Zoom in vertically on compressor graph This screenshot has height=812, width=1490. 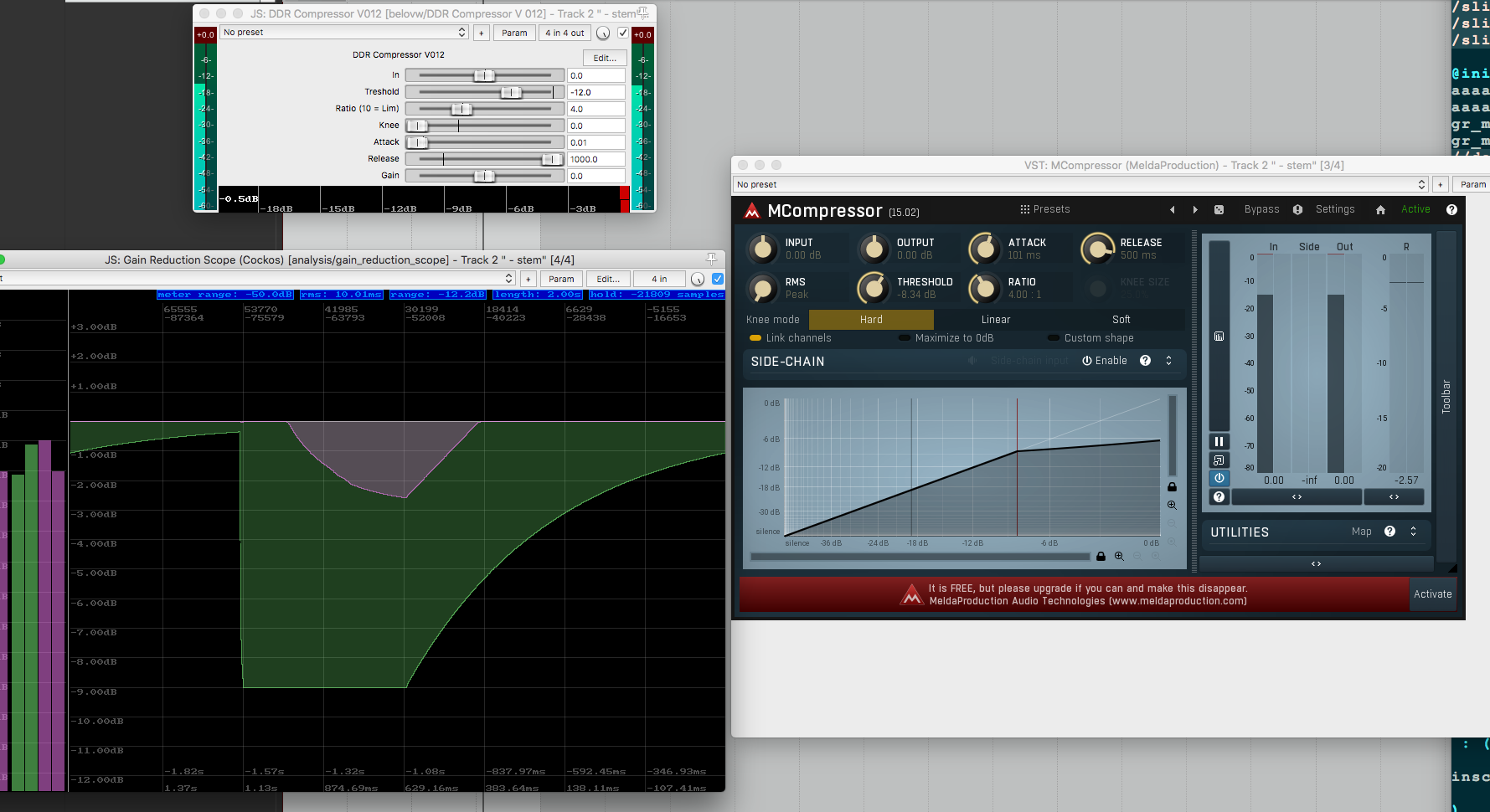[1172, 505]
